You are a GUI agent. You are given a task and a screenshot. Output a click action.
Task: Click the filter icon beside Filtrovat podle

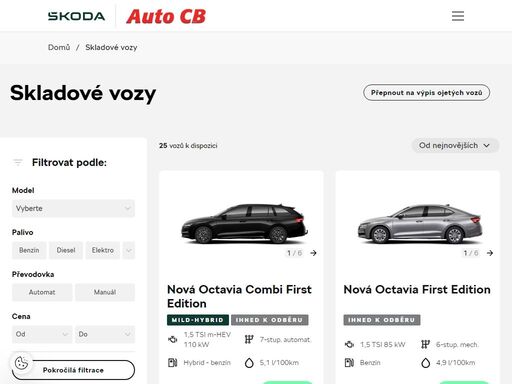coord(18,162)
